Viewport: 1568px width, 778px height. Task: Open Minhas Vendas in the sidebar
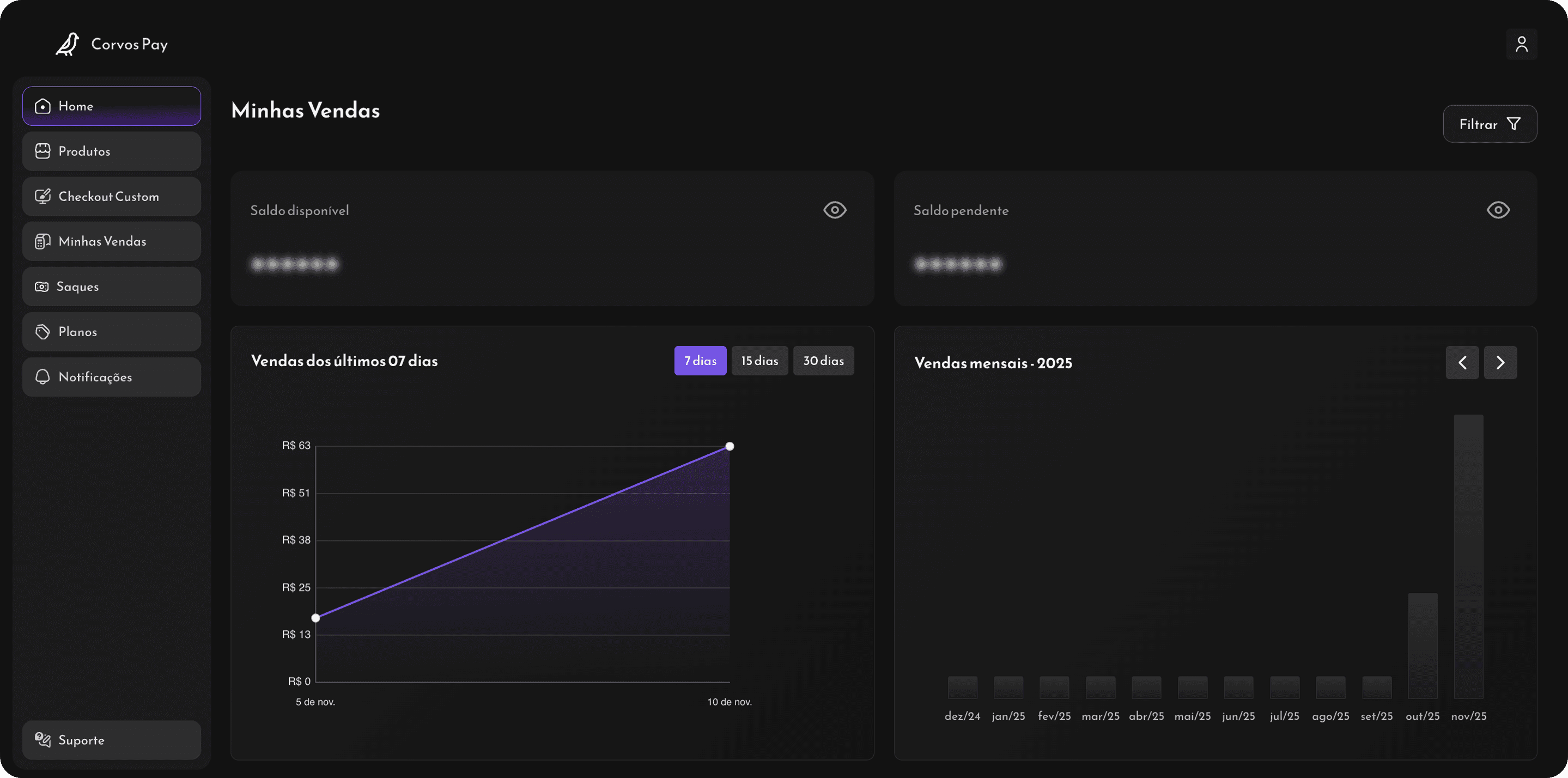pyautogui.click(x=111, y=241)
